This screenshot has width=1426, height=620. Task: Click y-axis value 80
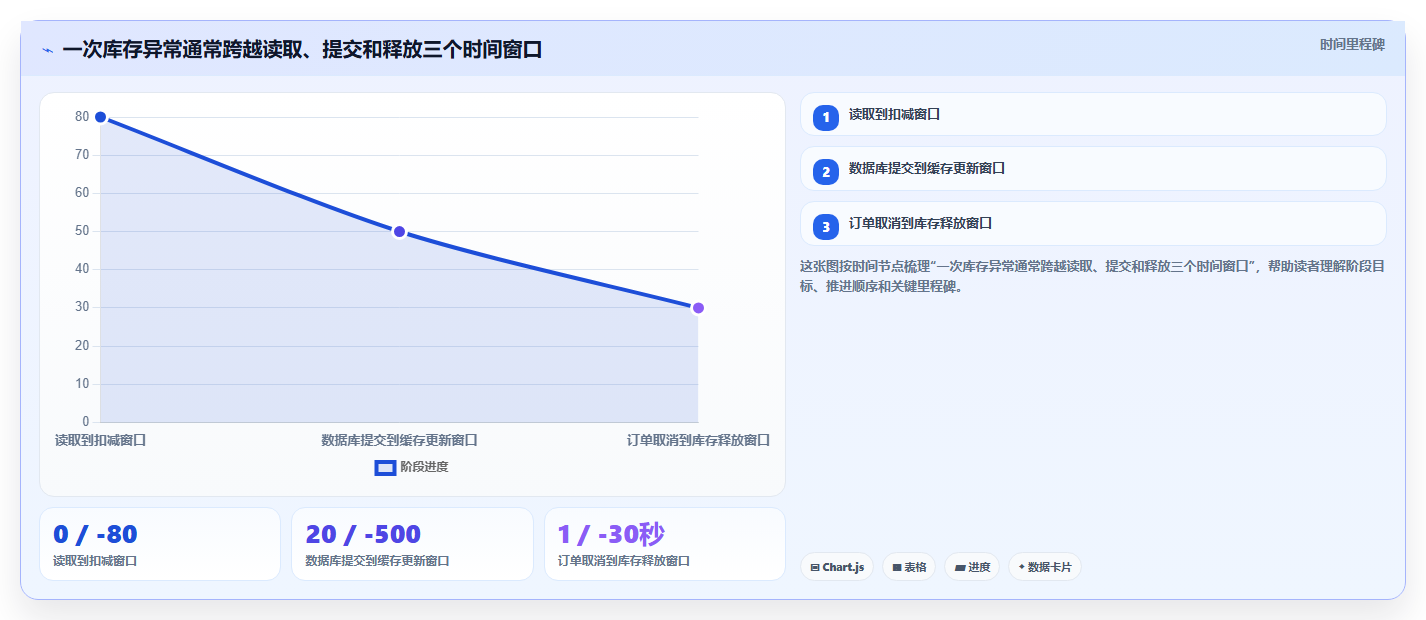pos(82,117)
